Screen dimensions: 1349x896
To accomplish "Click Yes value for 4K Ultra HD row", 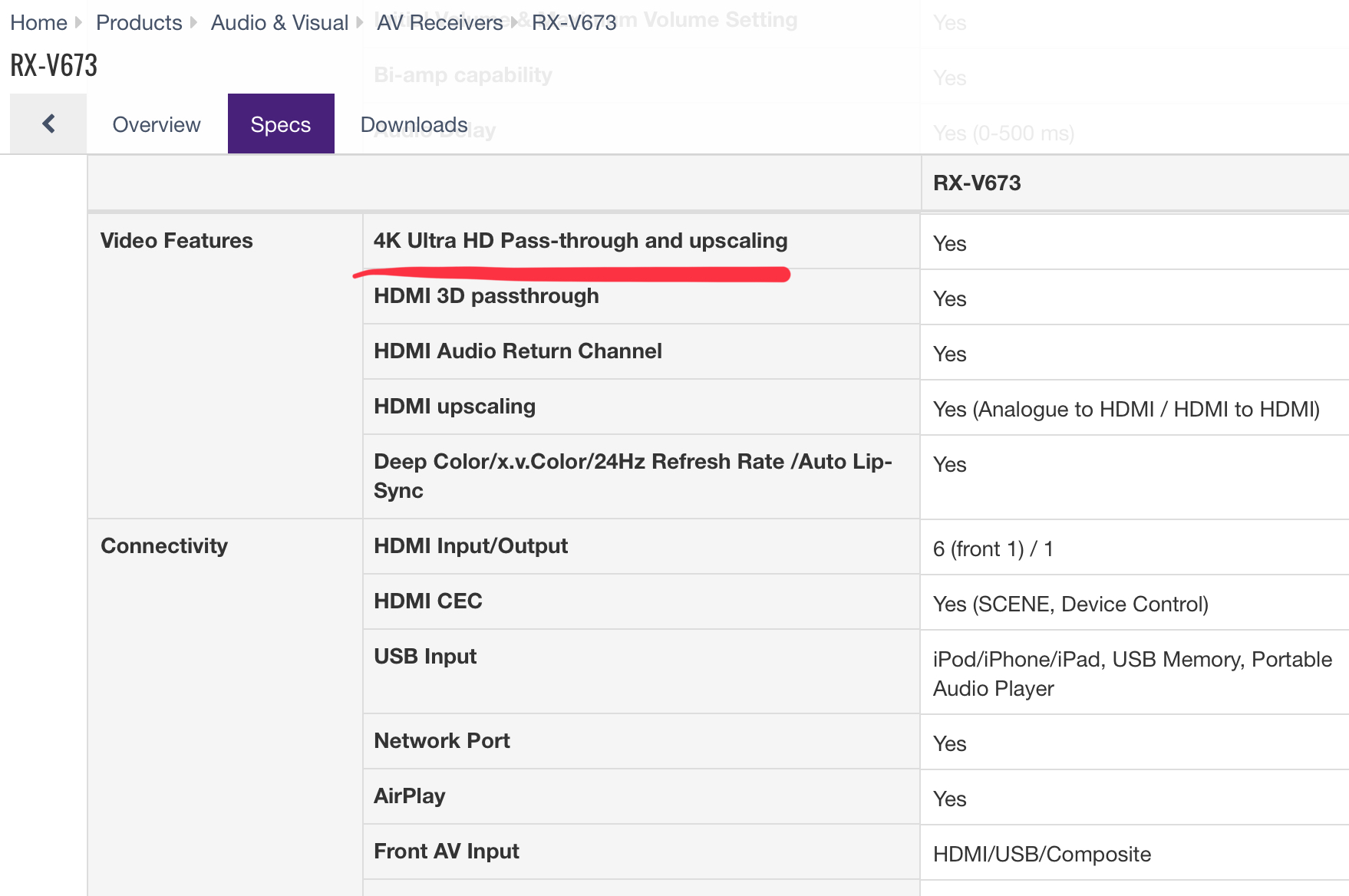I will pos(950,243).
